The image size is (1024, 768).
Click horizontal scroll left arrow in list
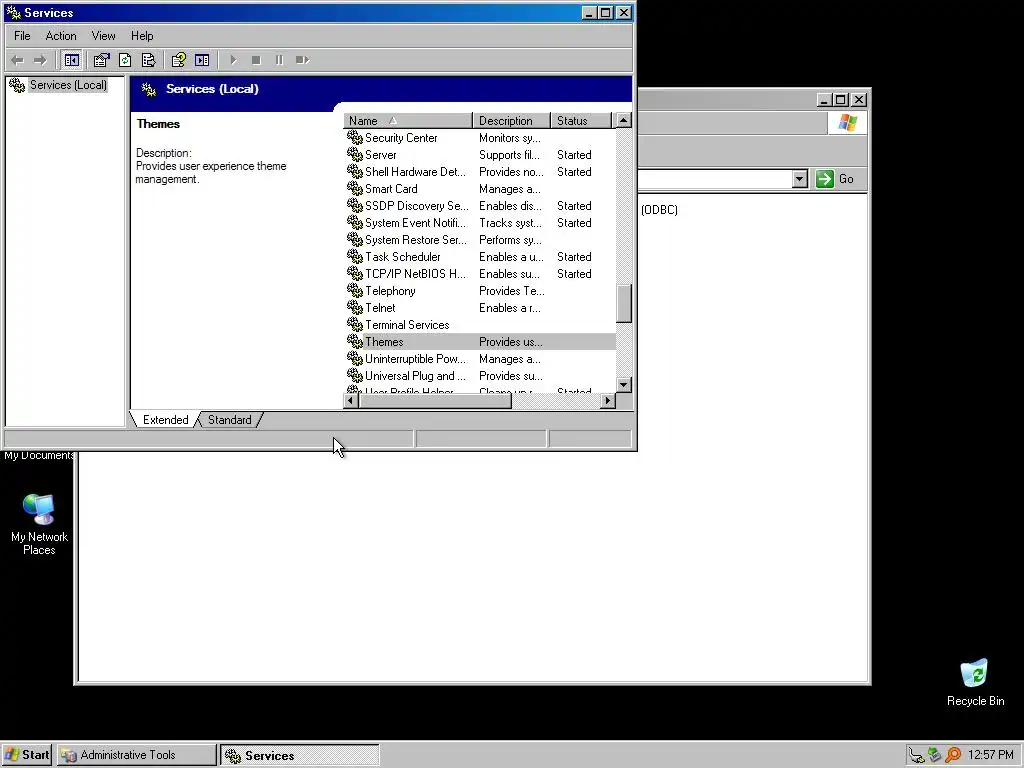click(351, 400)
